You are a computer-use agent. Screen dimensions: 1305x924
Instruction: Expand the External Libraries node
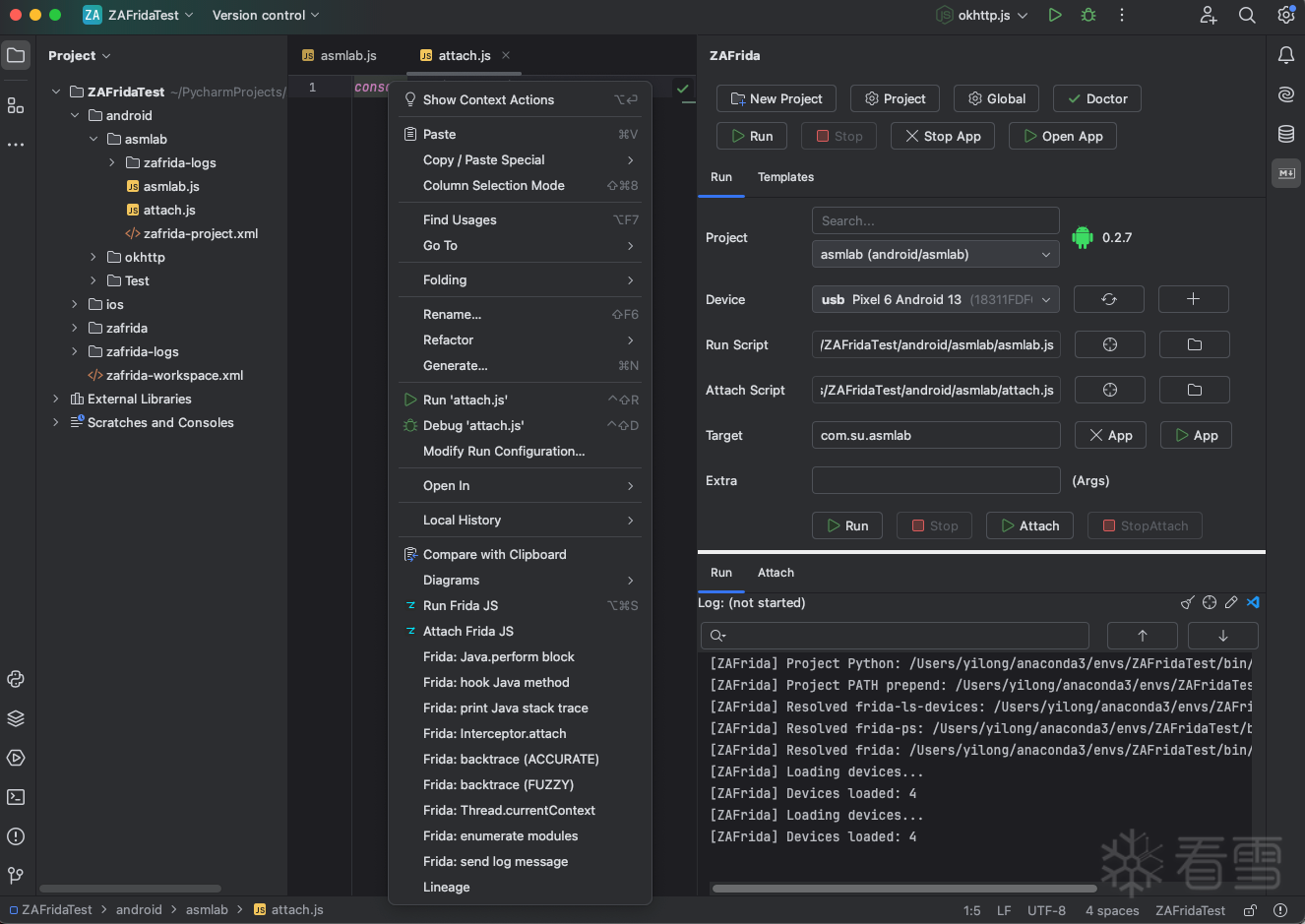pyautogui.click(x=56, y=399)
